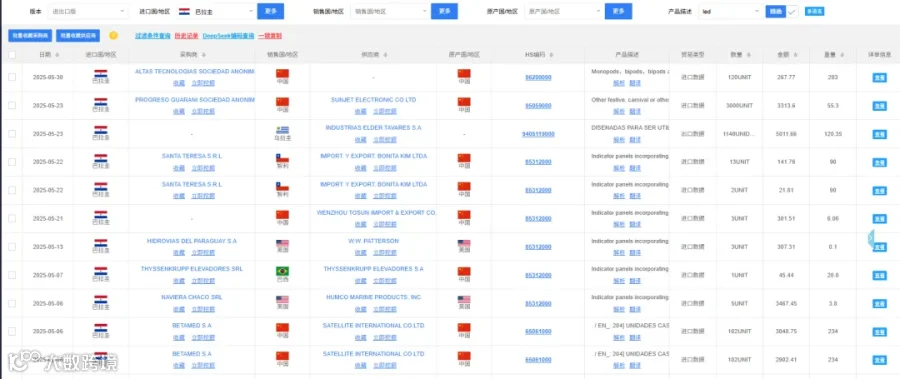The image size is (900, 379).
Task: Click the quantity cell 3000UNIT
Action: 739,106
